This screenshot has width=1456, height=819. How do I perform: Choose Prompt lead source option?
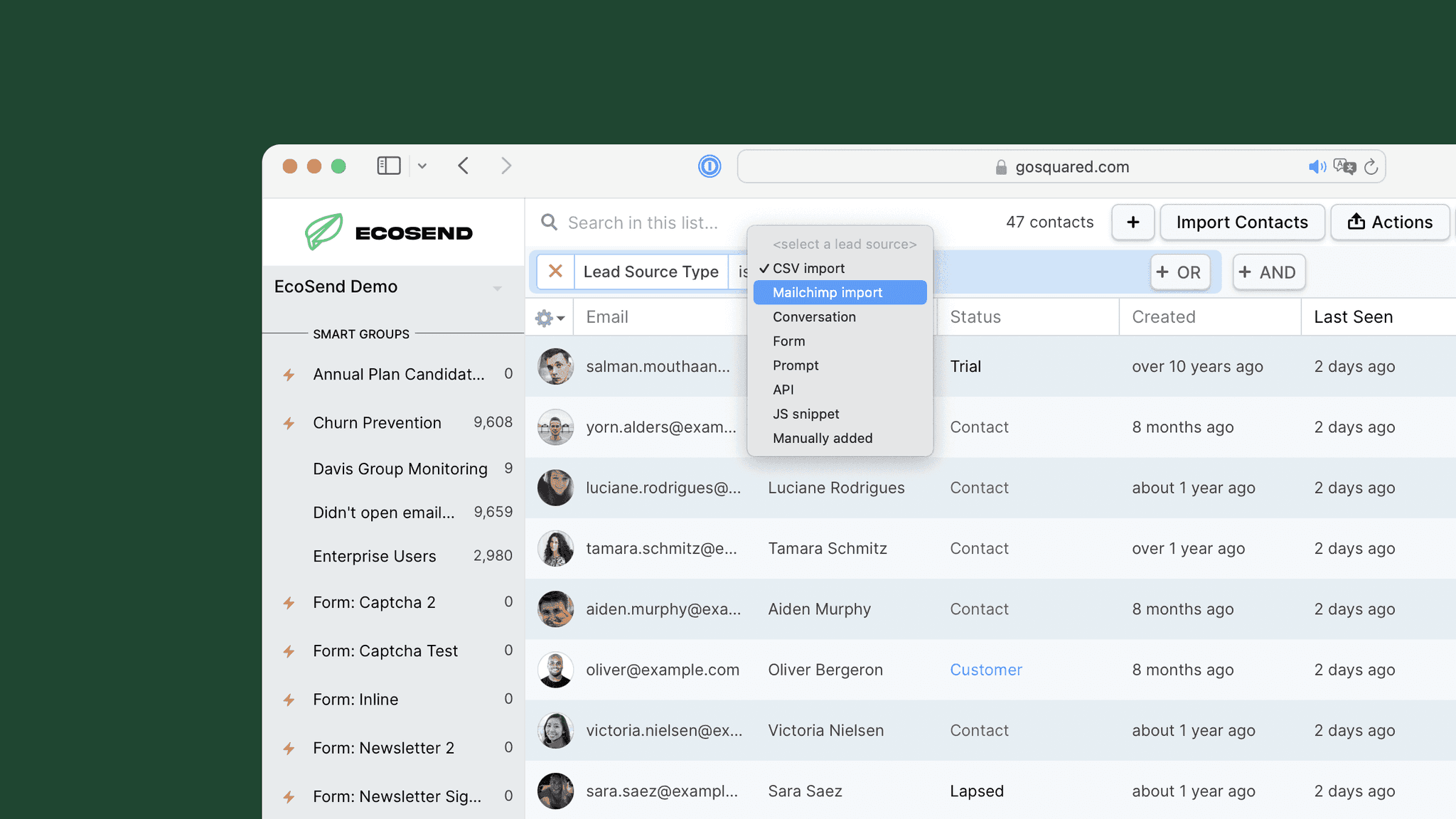pos(840,365)
